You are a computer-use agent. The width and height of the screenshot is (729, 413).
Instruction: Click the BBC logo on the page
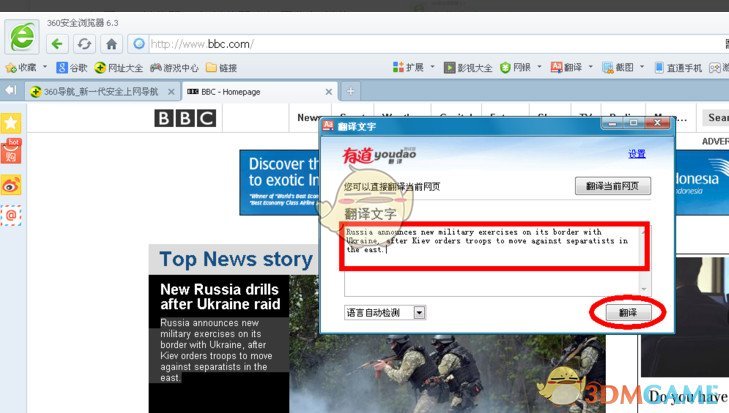coord(185,118)
